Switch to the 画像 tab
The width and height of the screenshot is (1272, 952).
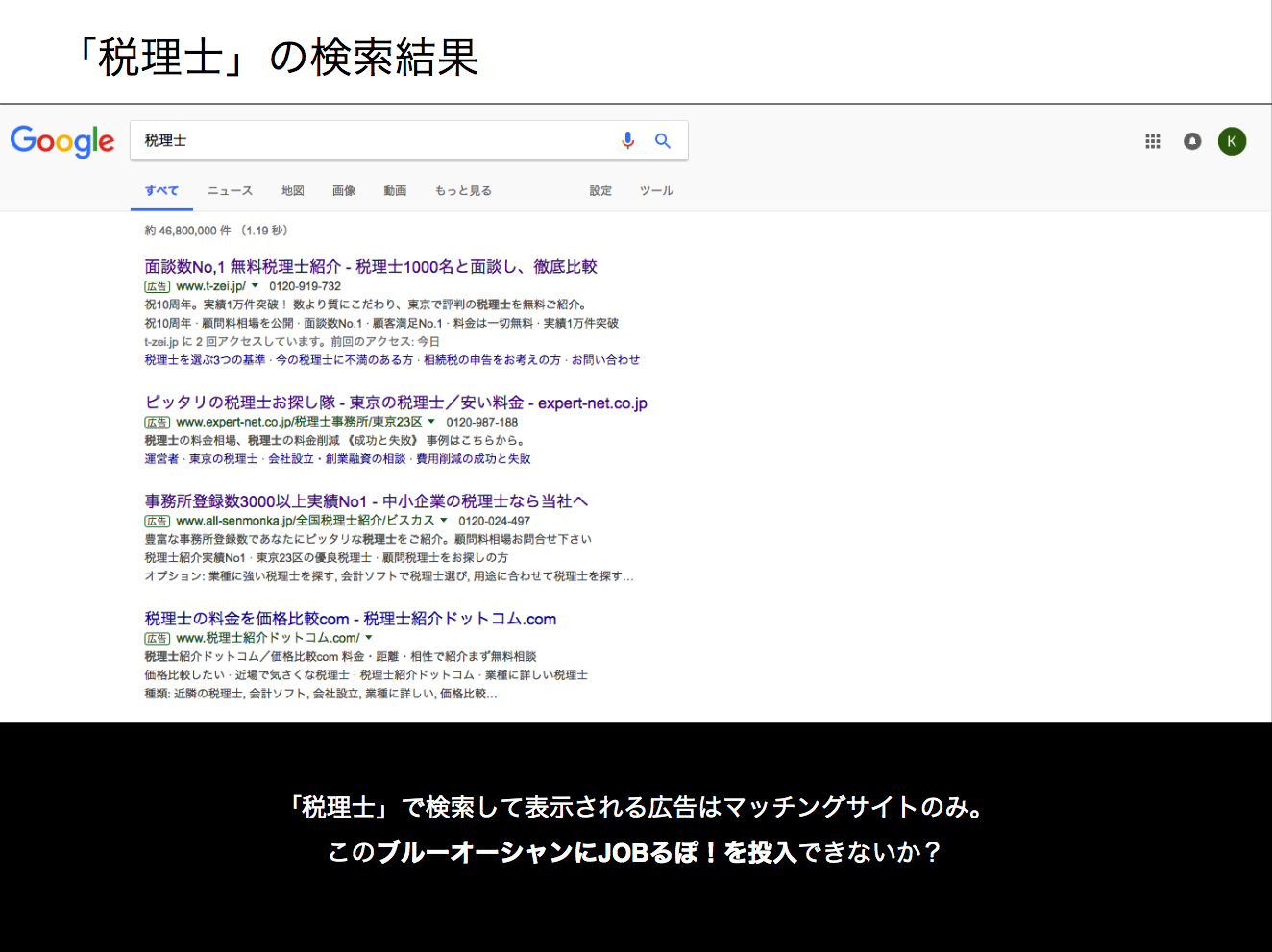pos(344,191)
